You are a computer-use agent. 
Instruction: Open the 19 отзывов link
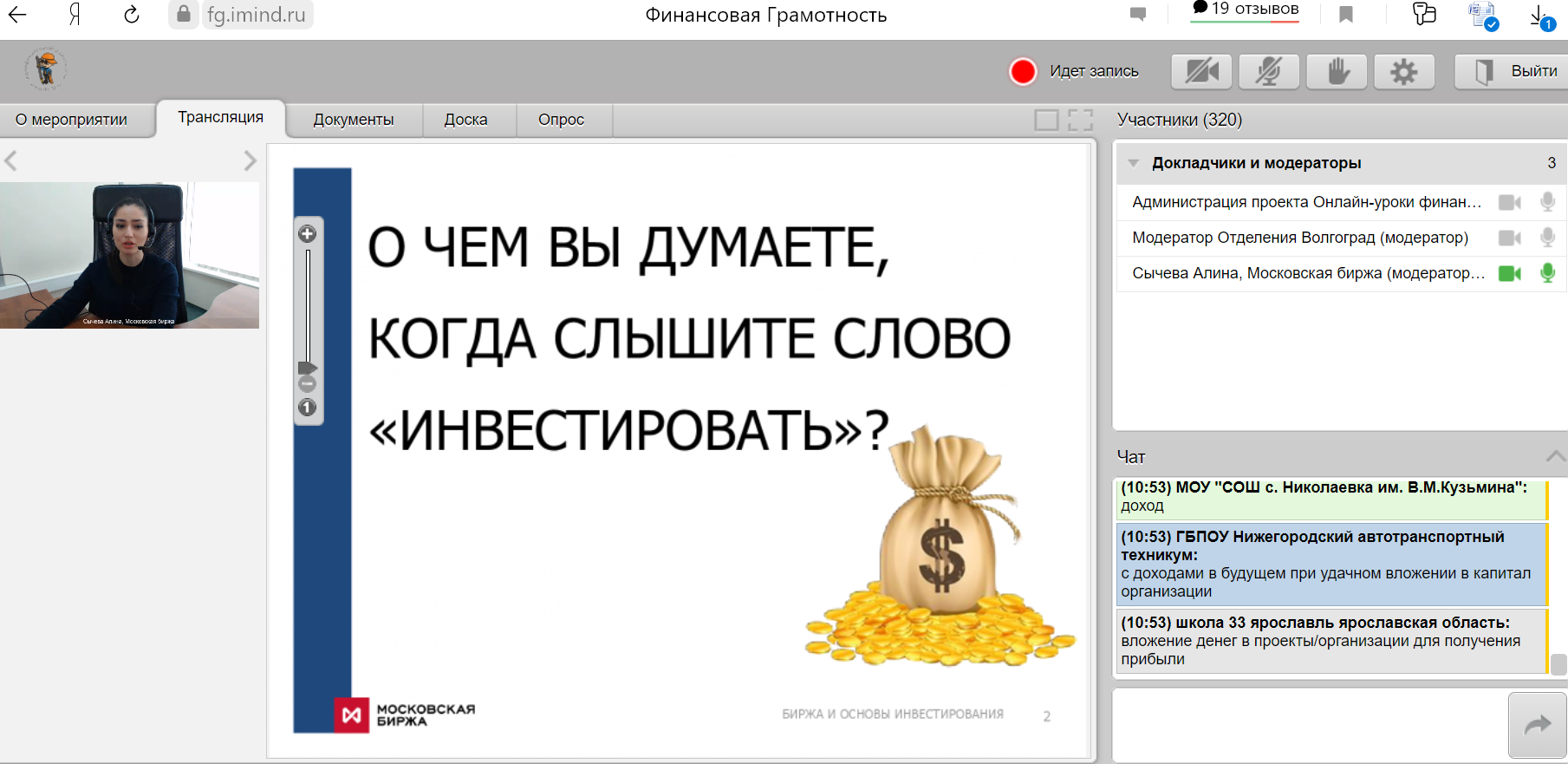1246,10
